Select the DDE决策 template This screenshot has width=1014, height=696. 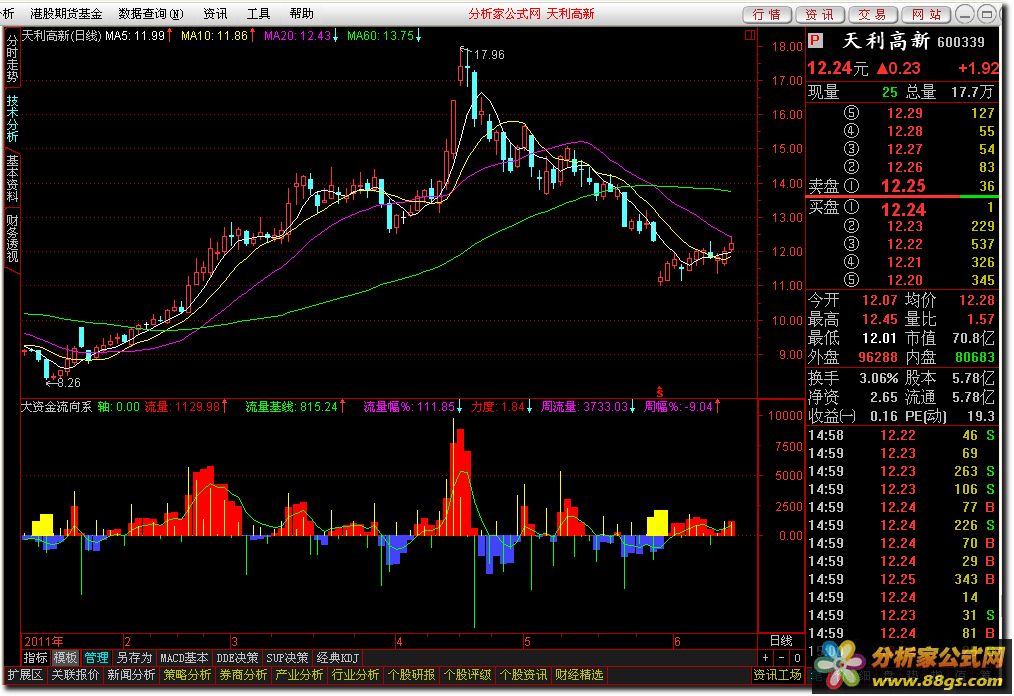[237, 658]
